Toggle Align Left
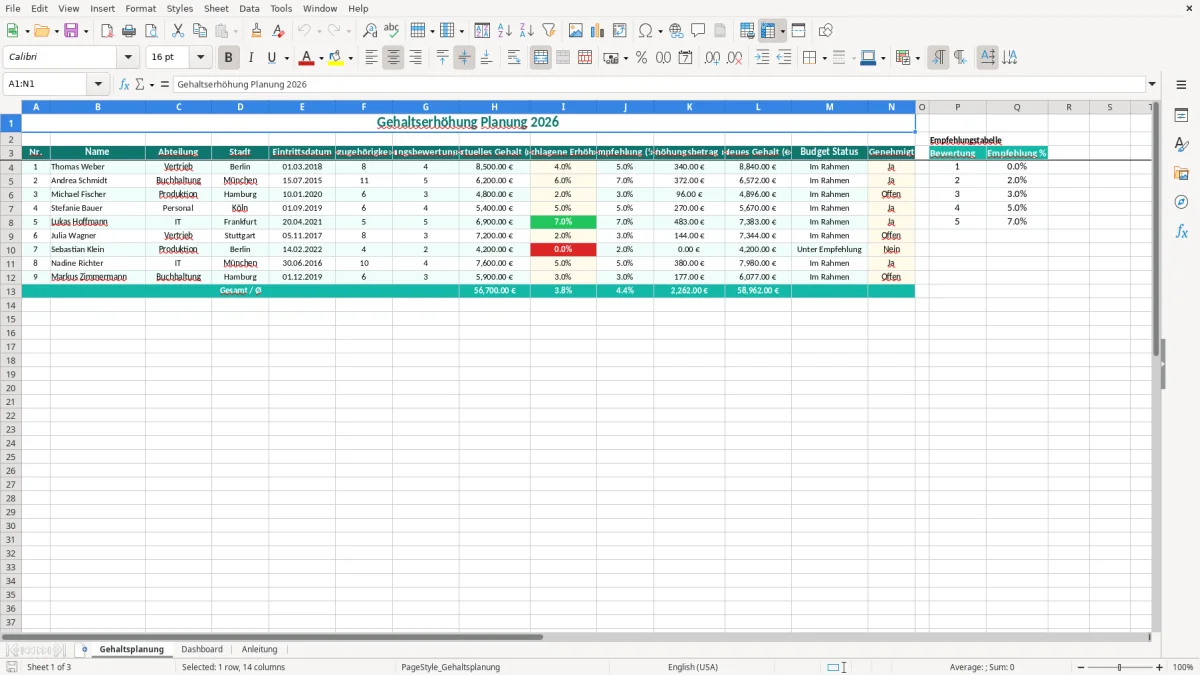The image size is (1200, 675). click(371, 58)
